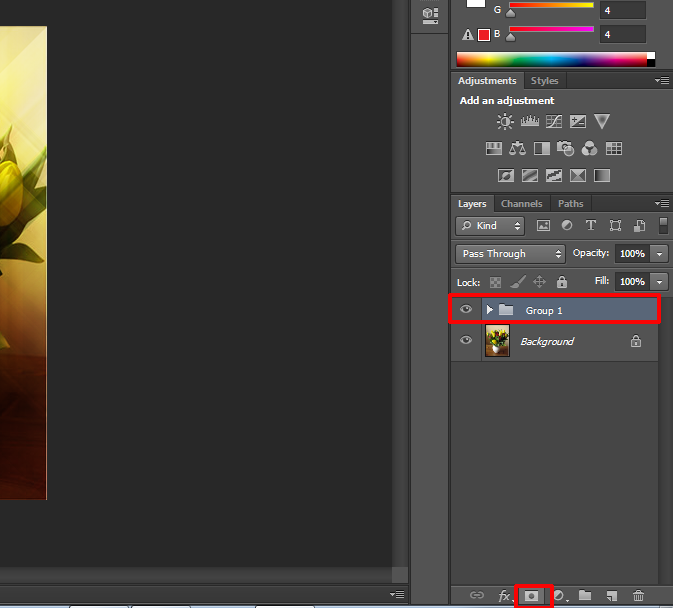The height and width of the screenshot is (608, 673).
Task: Add a Color Lookup adjustment
Action: 614,149
